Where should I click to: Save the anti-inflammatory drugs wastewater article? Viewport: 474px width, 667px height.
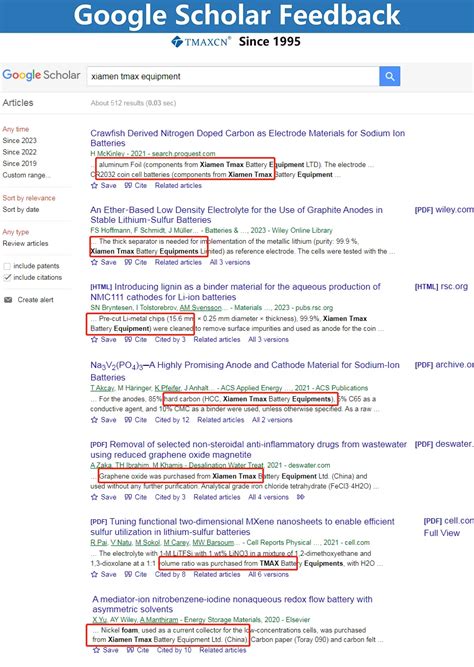pos(103,497)
